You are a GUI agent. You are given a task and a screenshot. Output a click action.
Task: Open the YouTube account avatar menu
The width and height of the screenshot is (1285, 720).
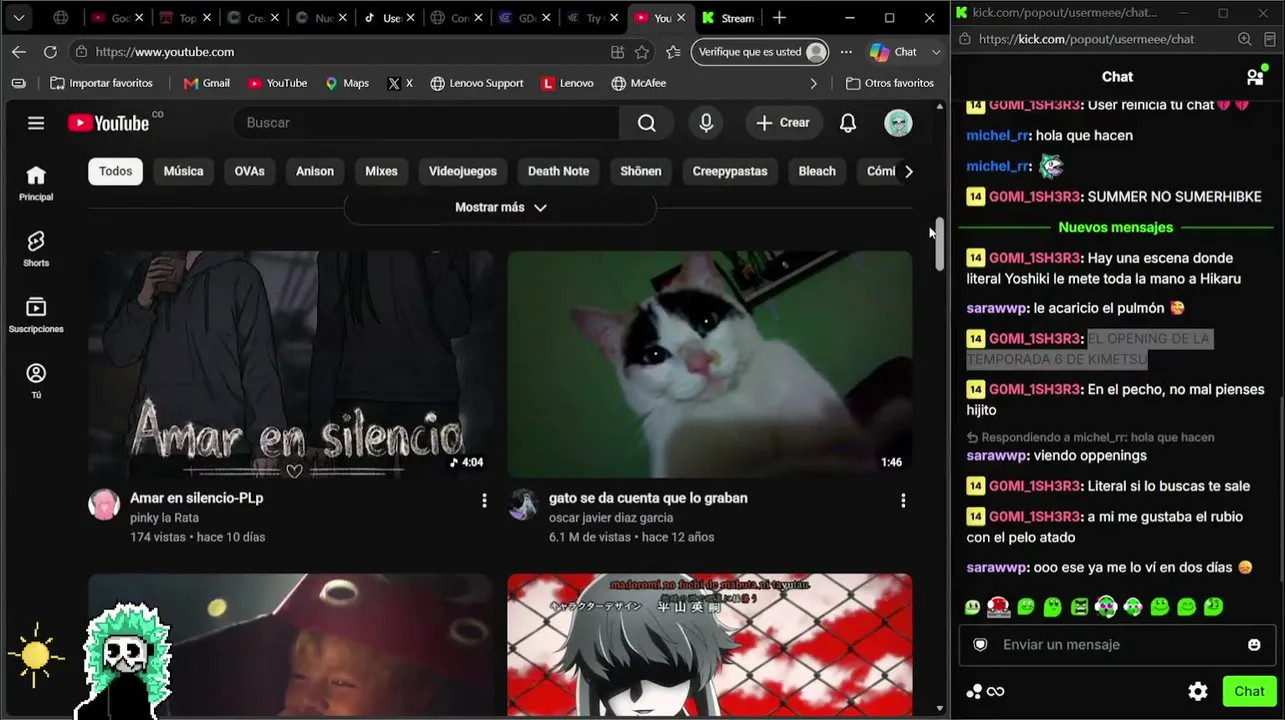point(898,123)
